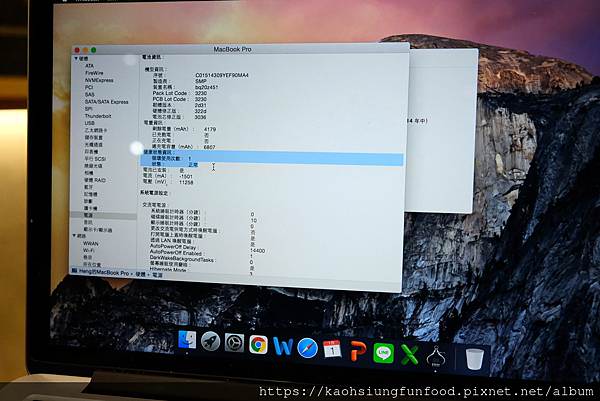
Task: Select WWAN under network section
Action: 91,243
